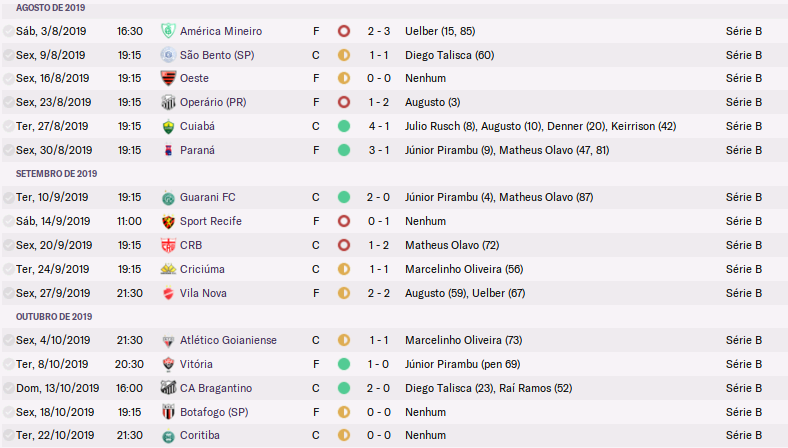788x448 pixels.
Task: Click the Cuiabá club crest icon
Action: click(168, 126)
